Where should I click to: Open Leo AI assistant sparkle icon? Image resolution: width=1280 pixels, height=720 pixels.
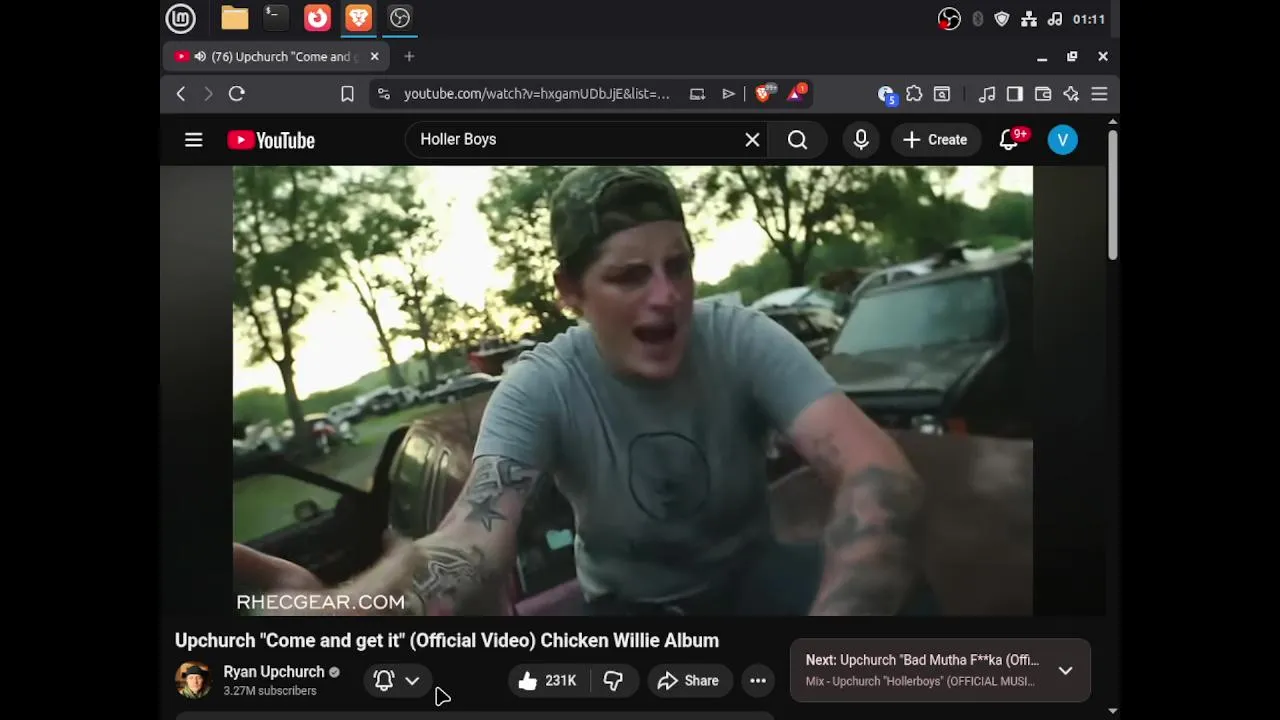click(1071, 94)
